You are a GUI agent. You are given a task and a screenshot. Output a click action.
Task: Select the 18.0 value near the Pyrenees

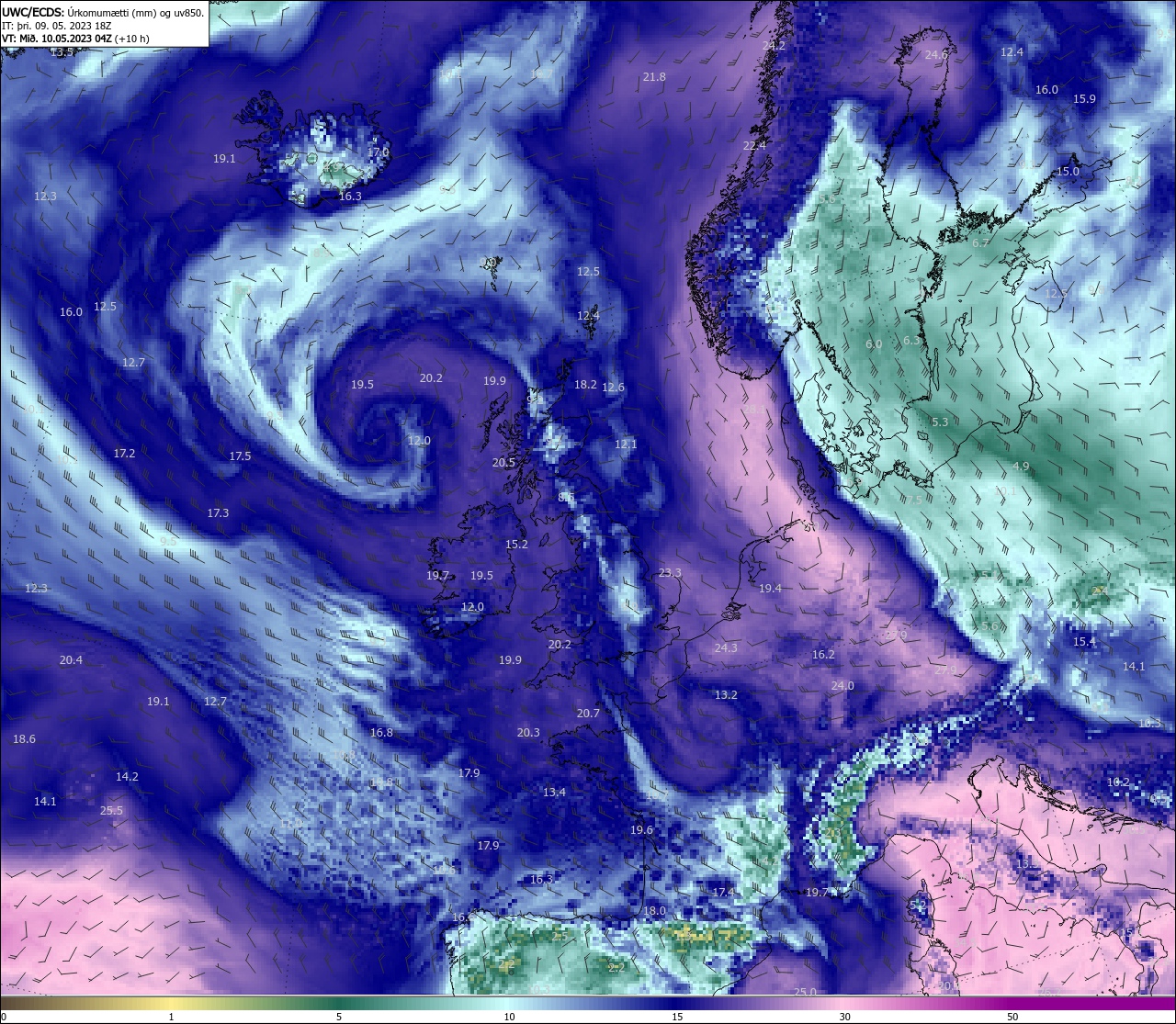[654, 911]
